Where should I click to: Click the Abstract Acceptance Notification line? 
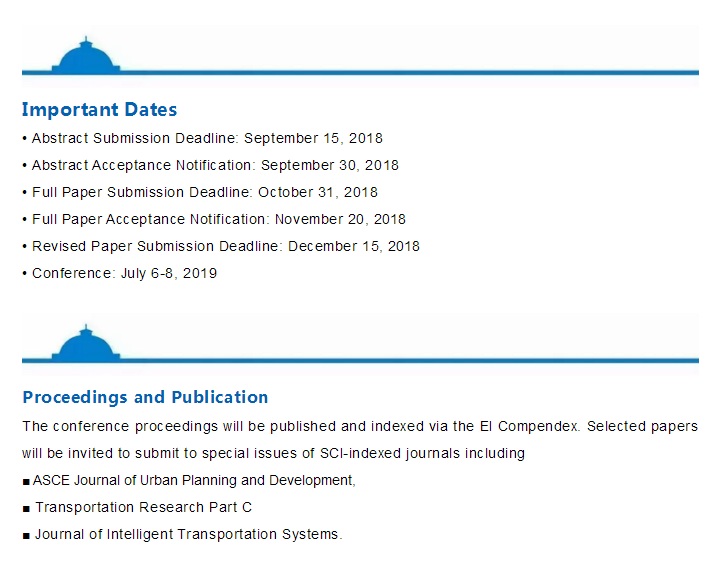(x=215, y=165)
